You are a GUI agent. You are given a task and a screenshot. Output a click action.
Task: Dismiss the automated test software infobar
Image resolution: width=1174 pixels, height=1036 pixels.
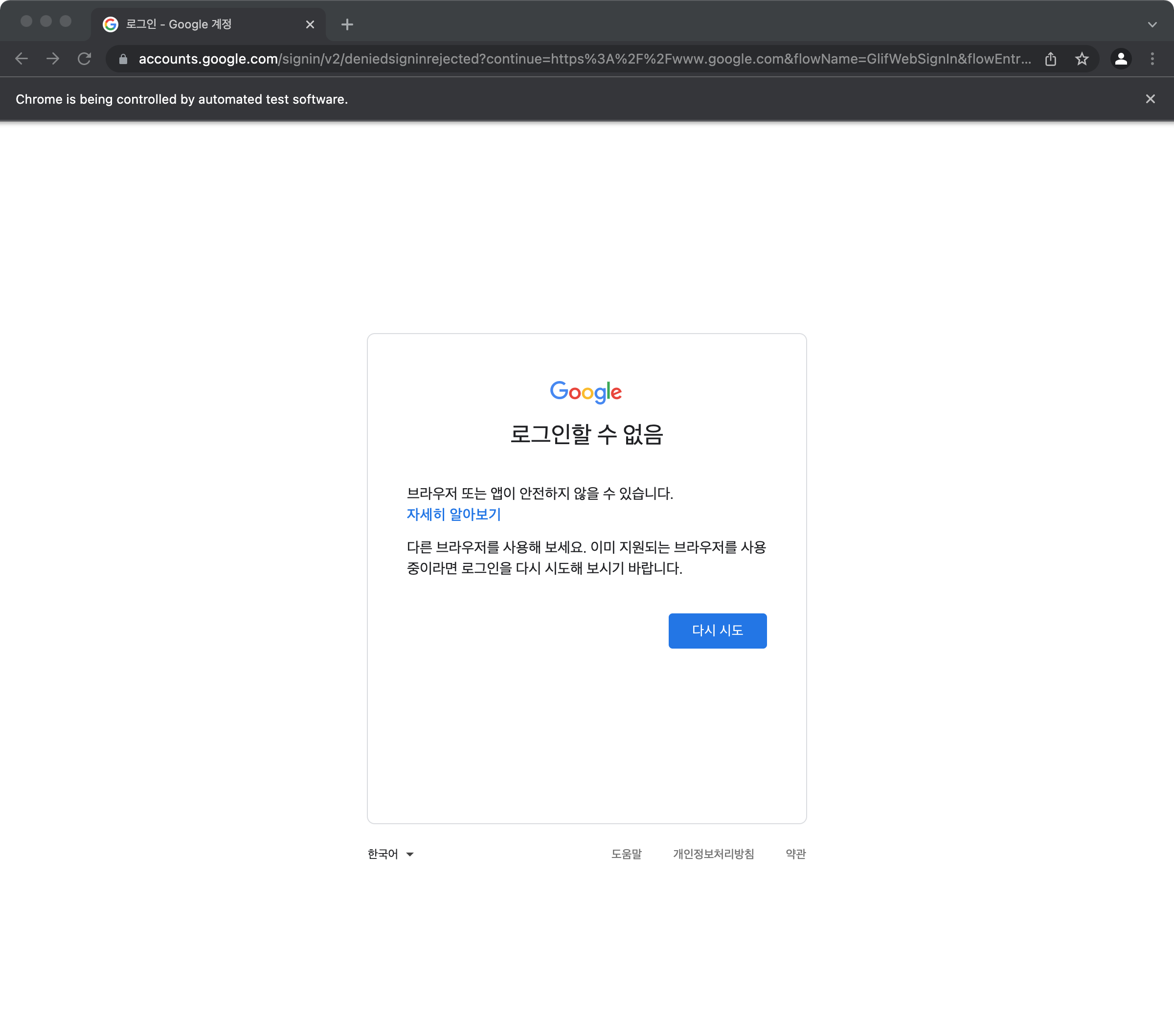point(1150,99)
